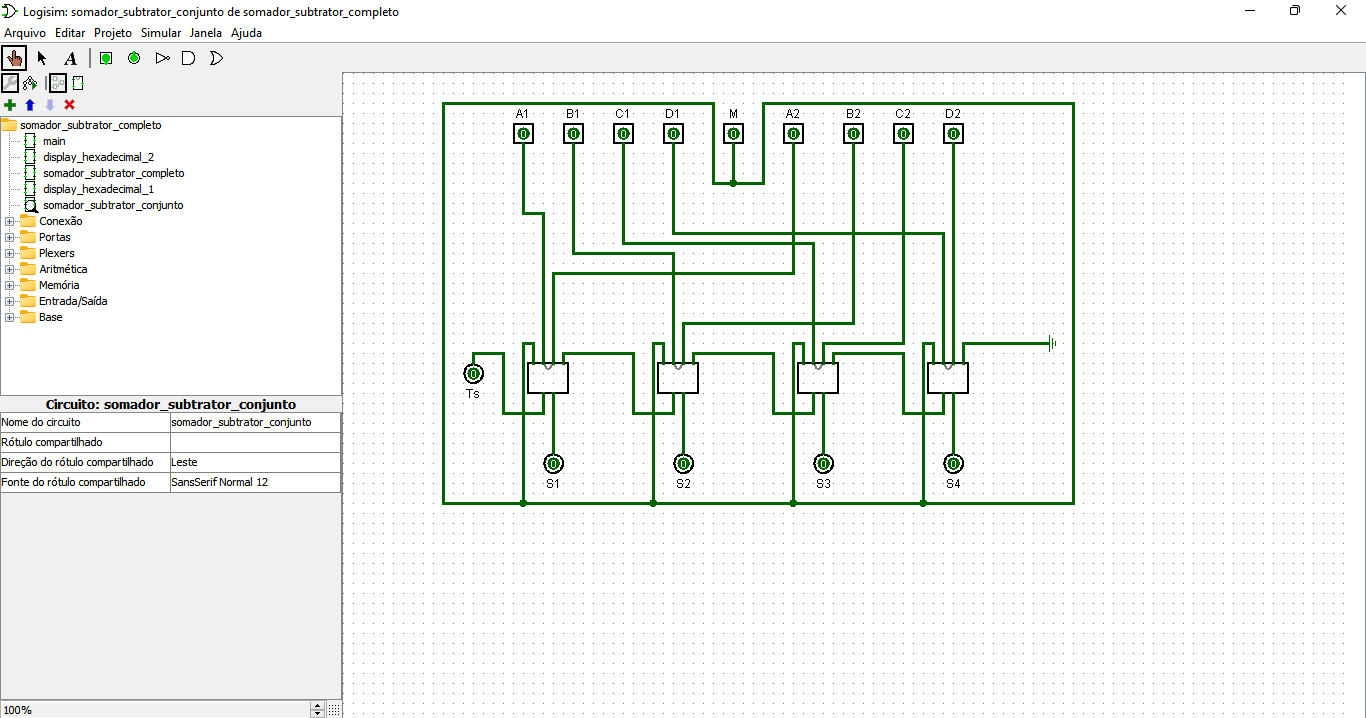The image size is (1366, 718).
Task: Toggle input pin B2
Action: pos(853,134)
